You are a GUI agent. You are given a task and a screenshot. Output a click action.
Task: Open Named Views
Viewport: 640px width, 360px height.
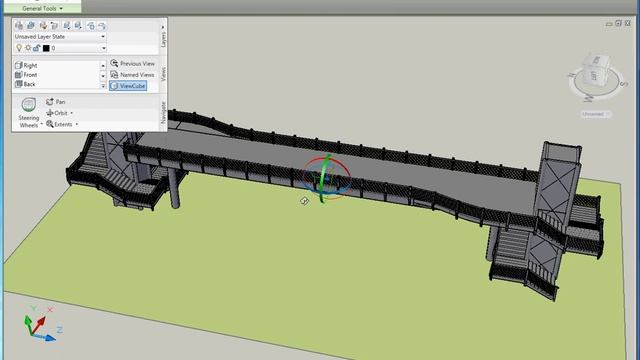133,75
